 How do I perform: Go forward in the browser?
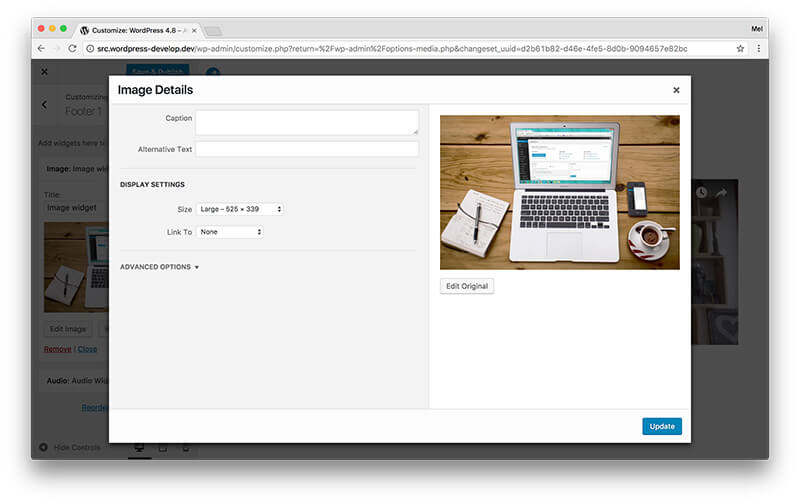click(x=57, y=48)
